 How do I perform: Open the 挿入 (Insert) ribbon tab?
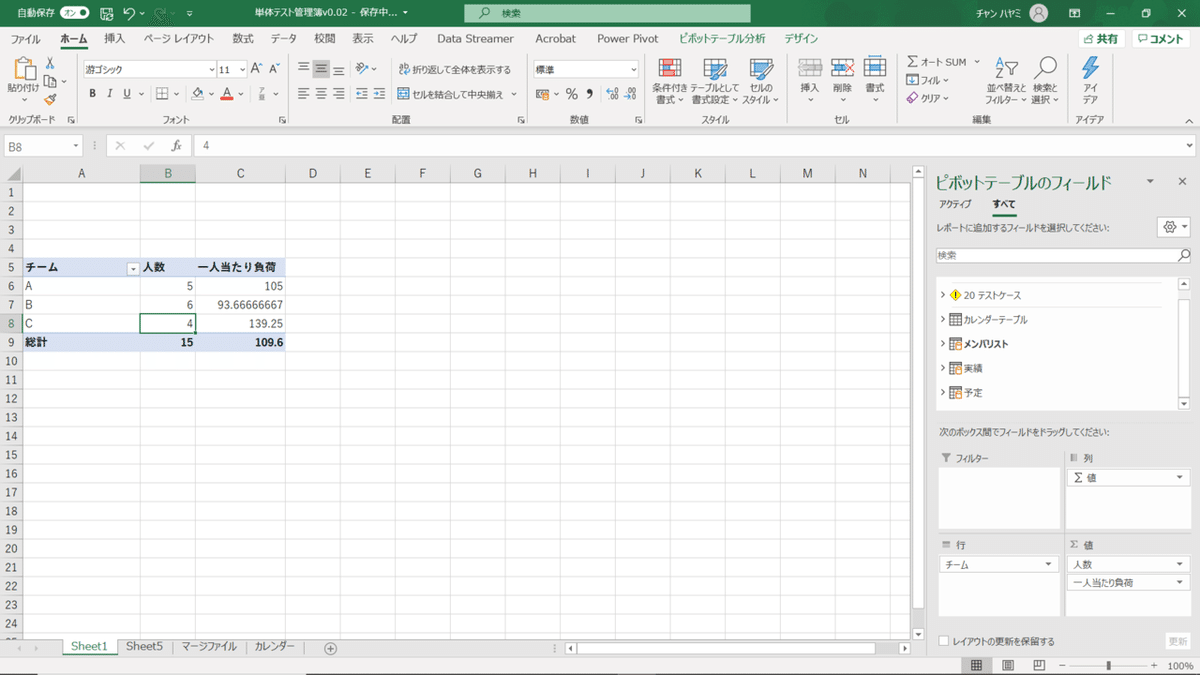pyautogui.click(x=115, y=39)
